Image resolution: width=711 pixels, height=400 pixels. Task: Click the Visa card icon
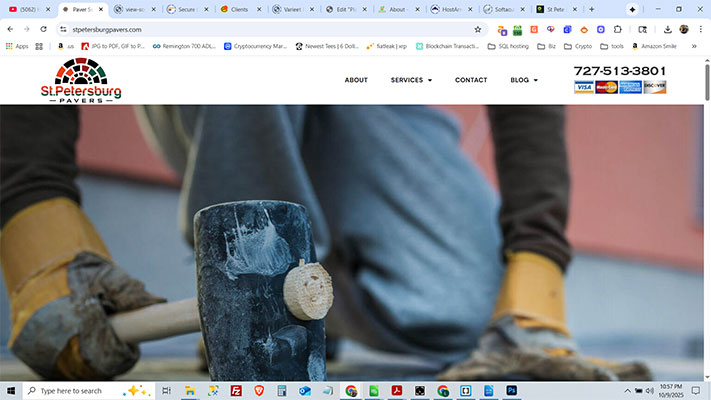click(584, 87)
